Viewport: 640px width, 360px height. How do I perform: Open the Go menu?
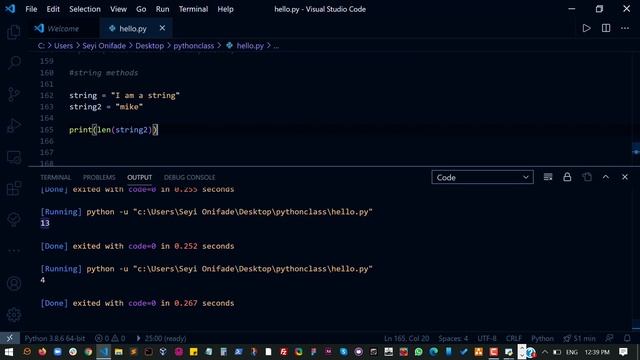tap(141, 9)
